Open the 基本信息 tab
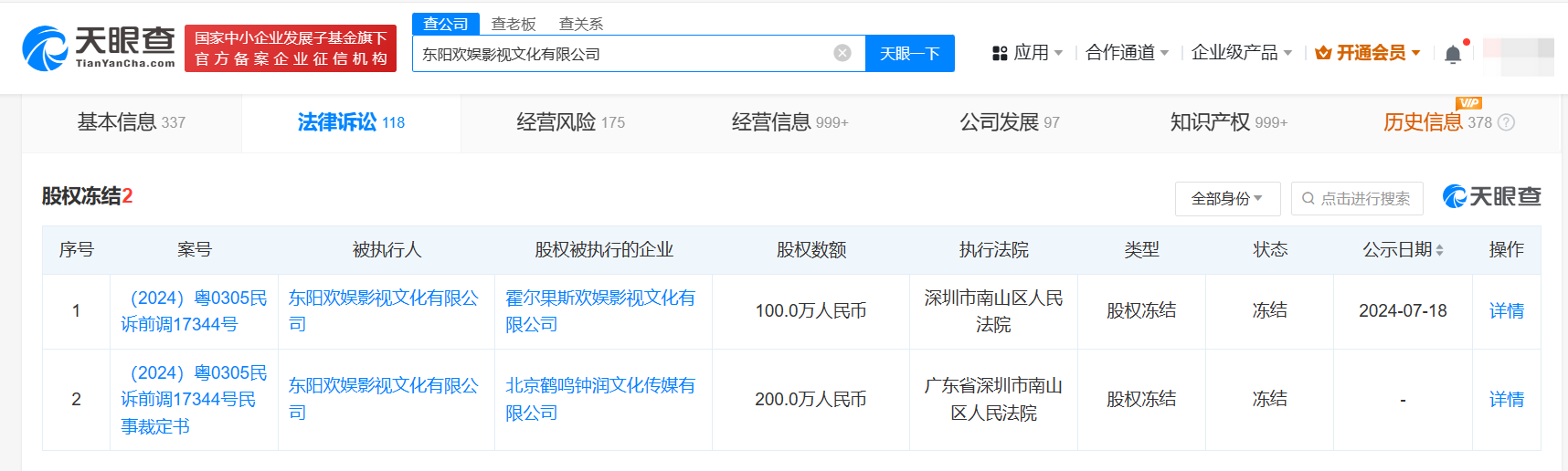Image resolution: width=1568 pixels, height=471 pixels. pos(132,122)
